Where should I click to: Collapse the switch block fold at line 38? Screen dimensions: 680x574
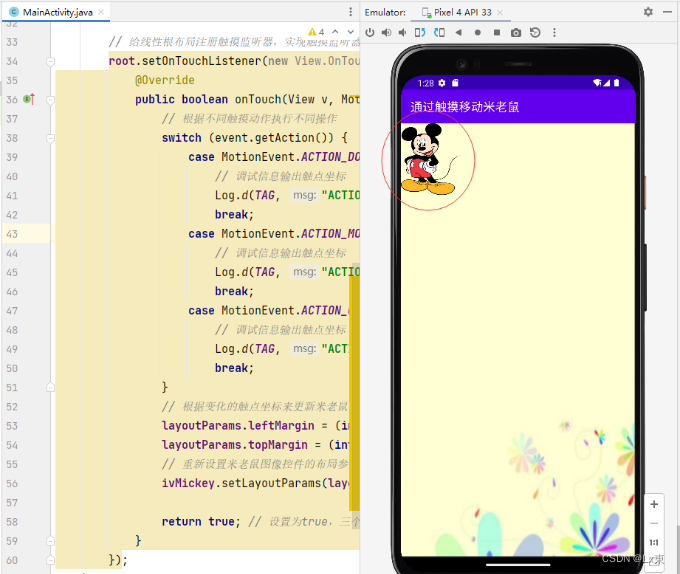pyautogui.click(x=50, y=138)
